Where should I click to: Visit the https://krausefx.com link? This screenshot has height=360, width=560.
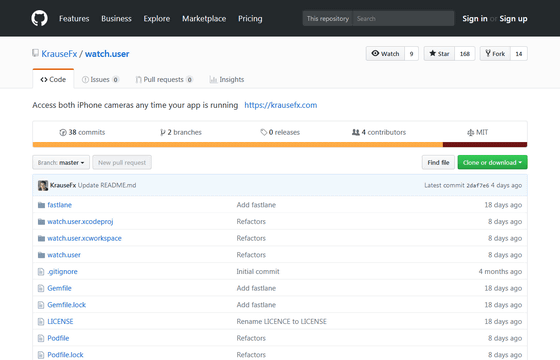point(281,105)
